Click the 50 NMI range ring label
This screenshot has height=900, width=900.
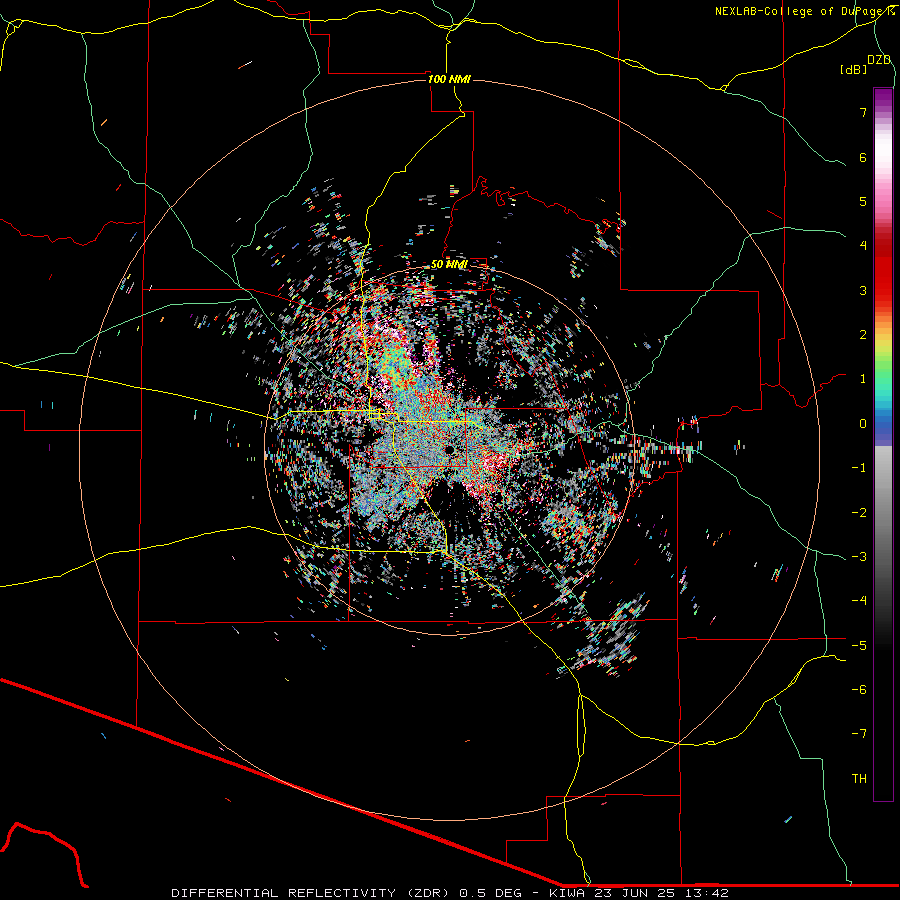pyautogui.click(x=449, y=265)
